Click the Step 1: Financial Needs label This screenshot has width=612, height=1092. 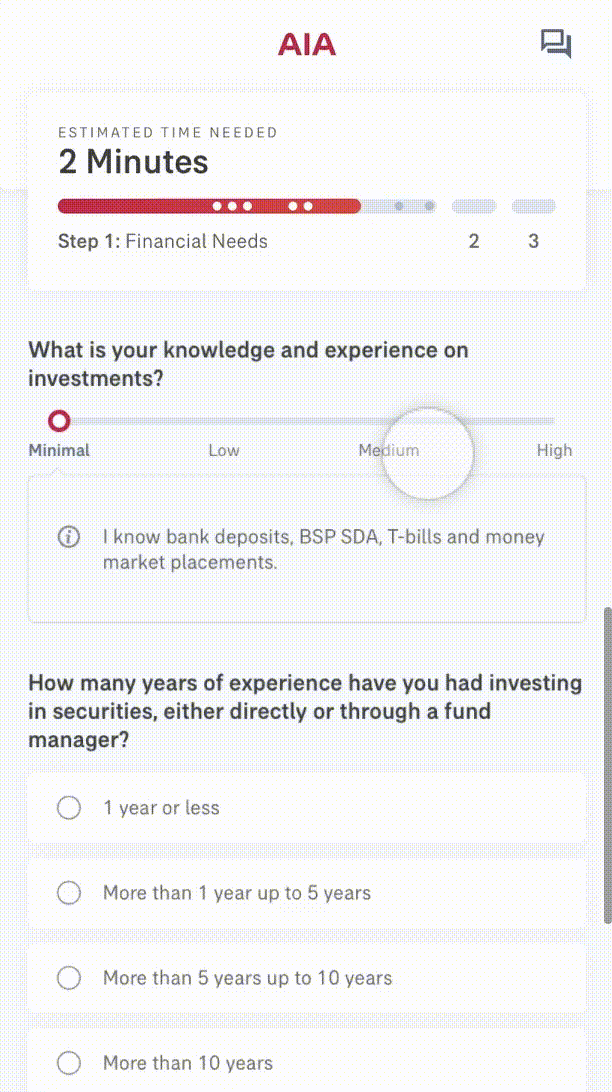point(163,241)
